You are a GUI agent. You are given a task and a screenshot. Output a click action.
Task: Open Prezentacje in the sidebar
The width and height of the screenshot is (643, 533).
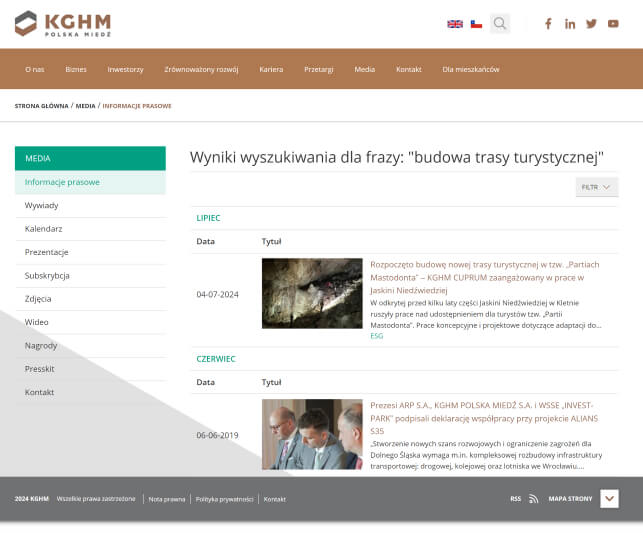tap(90, 252)
